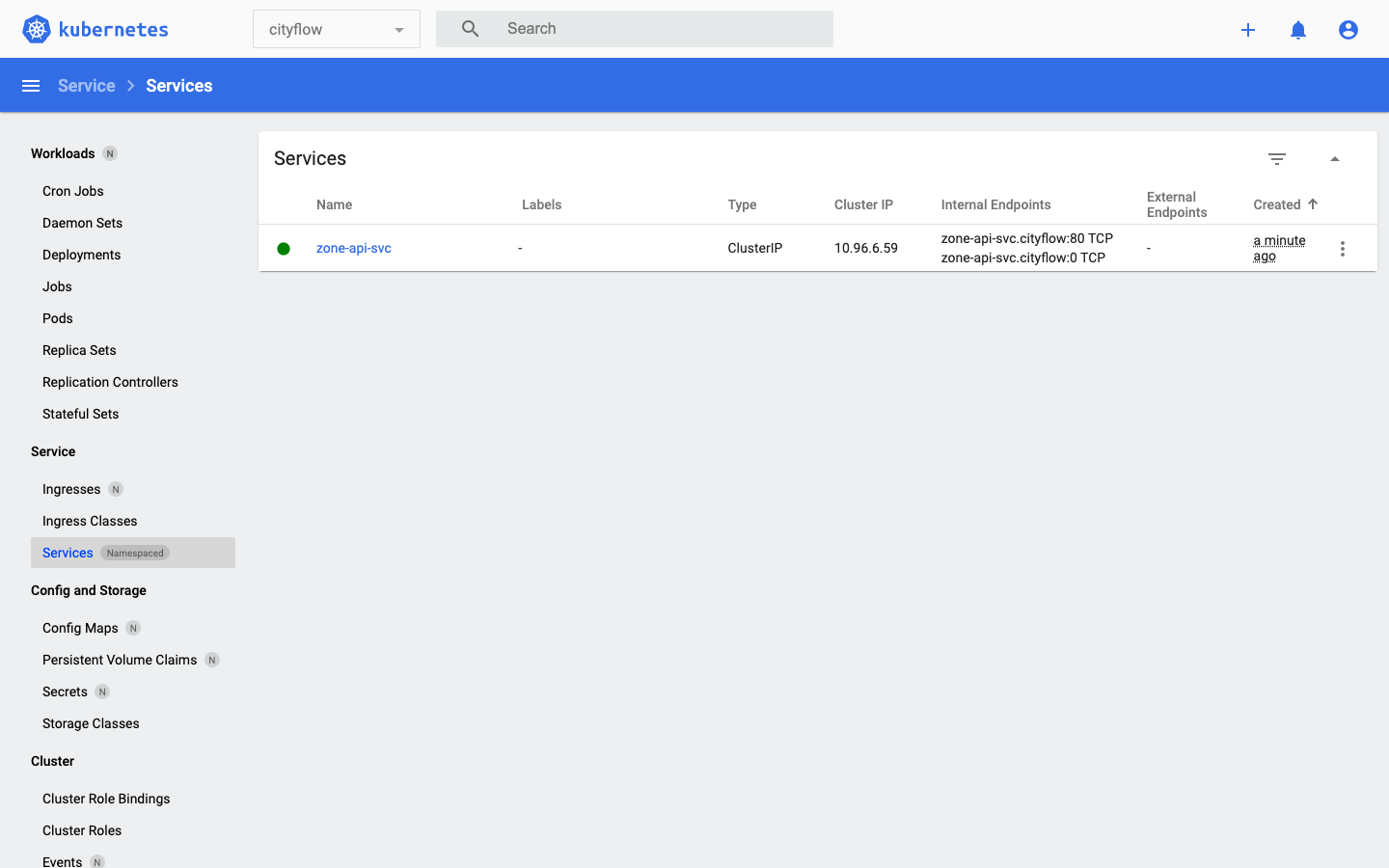Open Stateful Sets
The width and height of the screenshot is (1389, 868).
81,414
